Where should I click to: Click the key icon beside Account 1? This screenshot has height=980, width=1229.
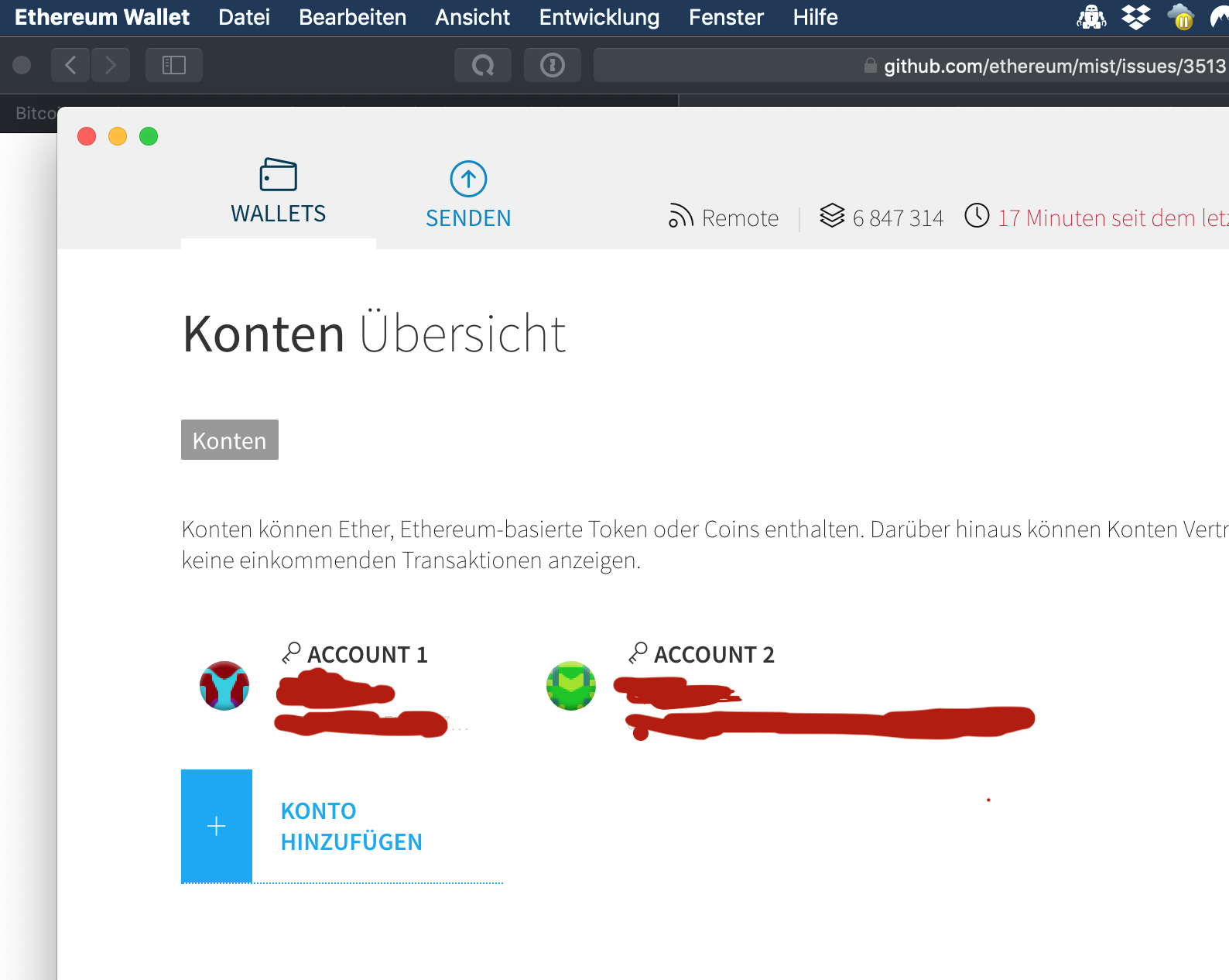pos(291,653)
